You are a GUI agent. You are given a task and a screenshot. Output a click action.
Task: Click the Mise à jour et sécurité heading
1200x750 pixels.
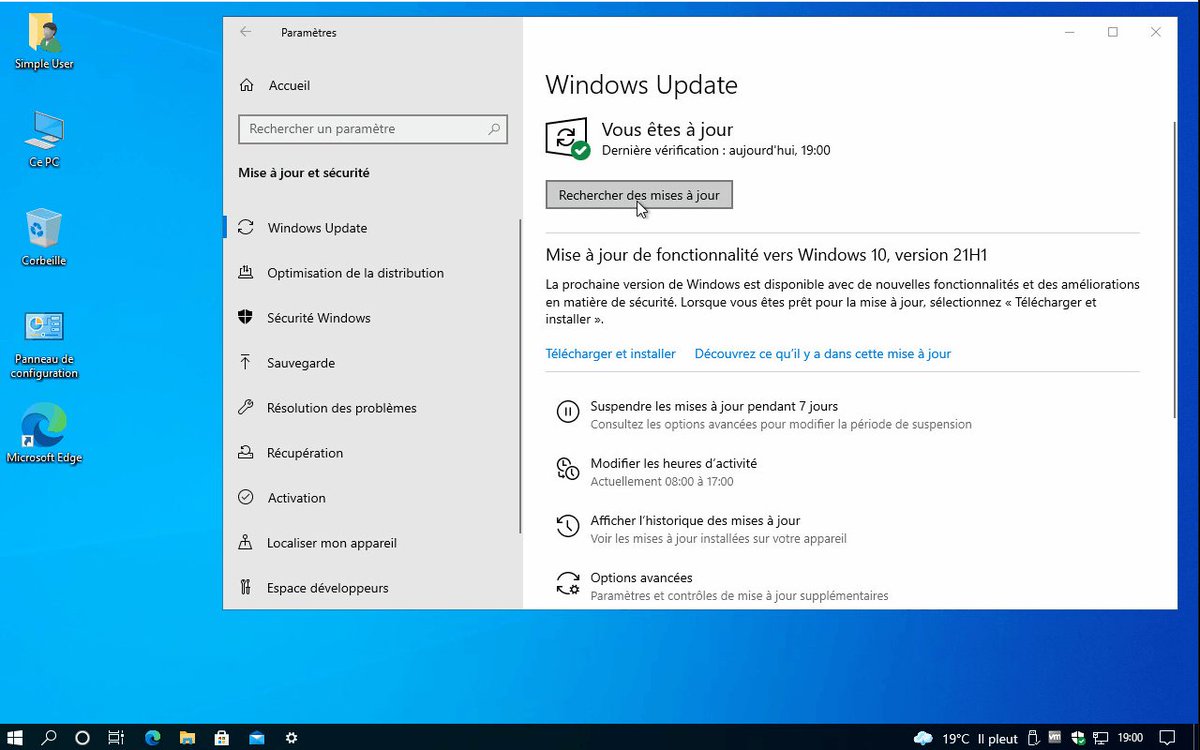304,173
